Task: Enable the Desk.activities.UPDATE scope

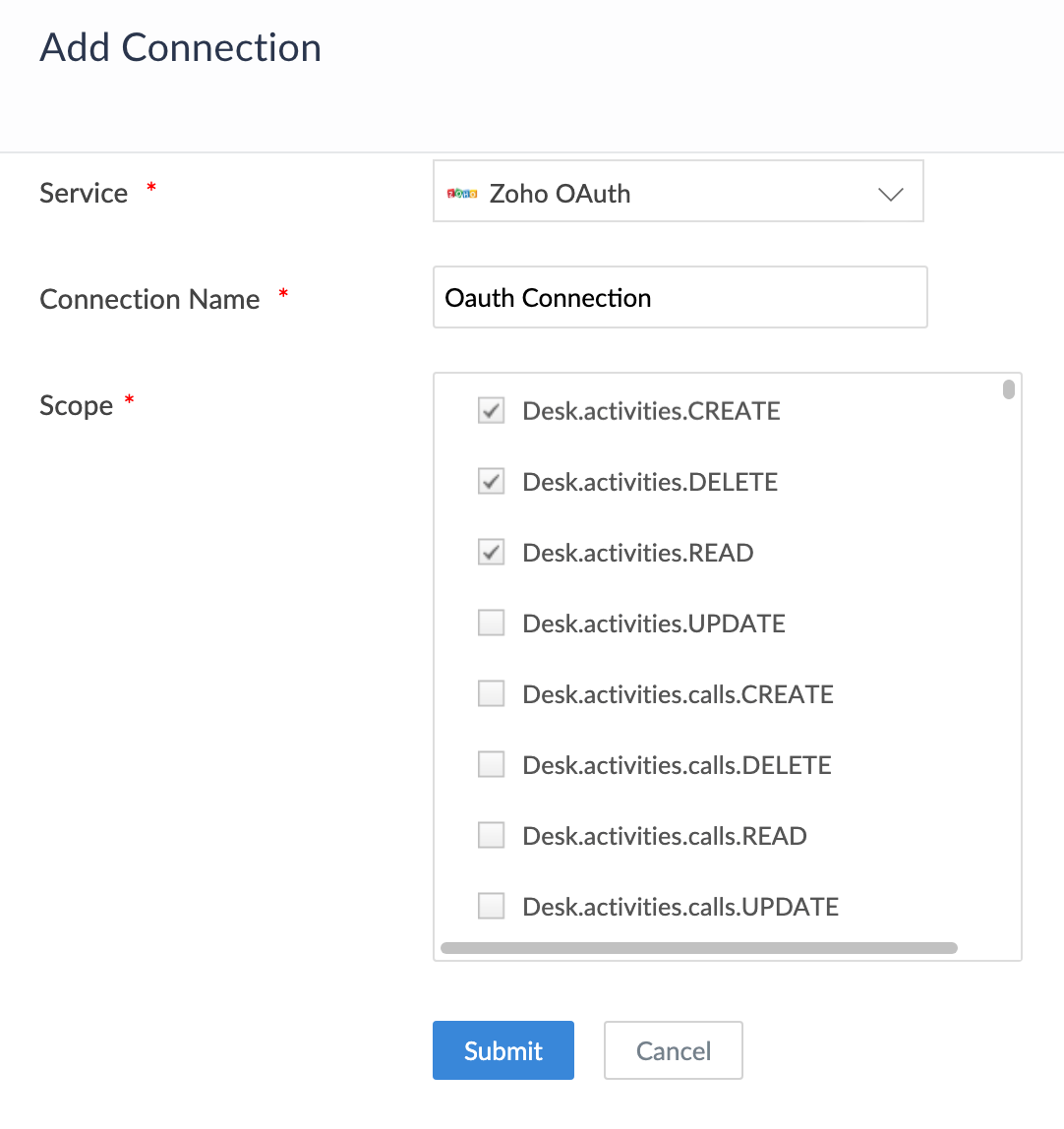Action: [491, 622]
